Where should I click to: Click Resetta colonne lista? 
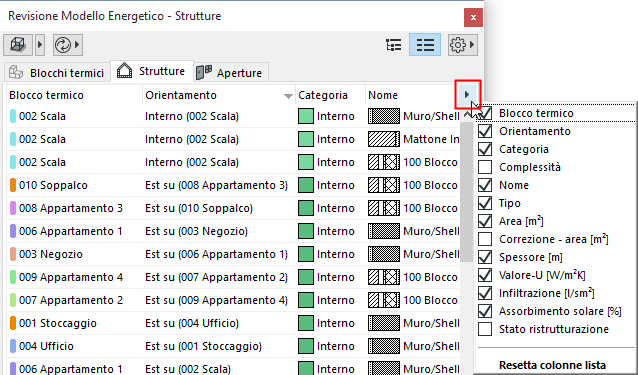click(552, 365)
